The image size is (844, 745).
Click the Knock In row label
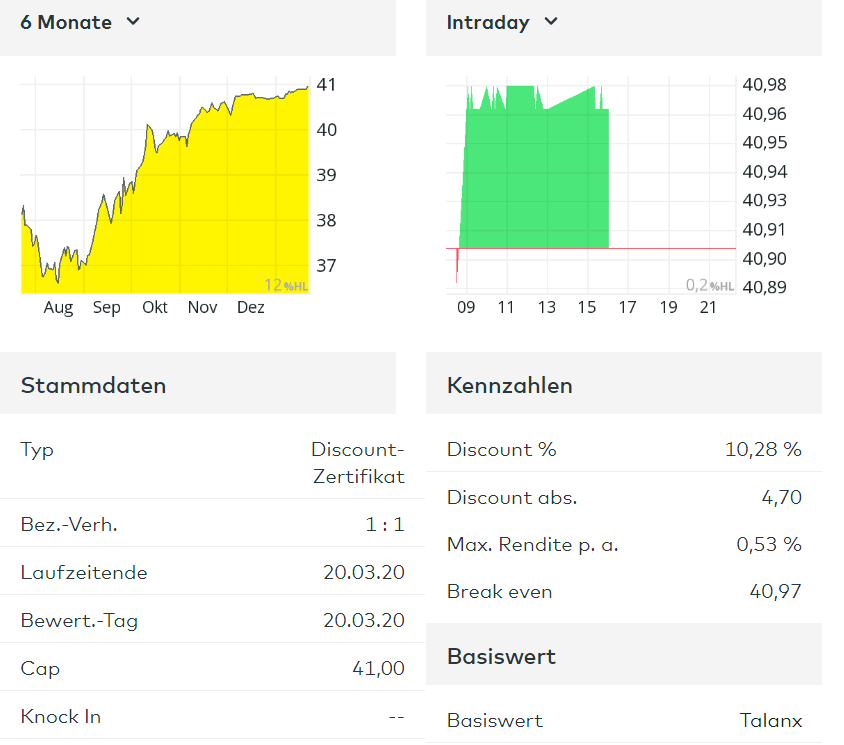tap(61, 716)
